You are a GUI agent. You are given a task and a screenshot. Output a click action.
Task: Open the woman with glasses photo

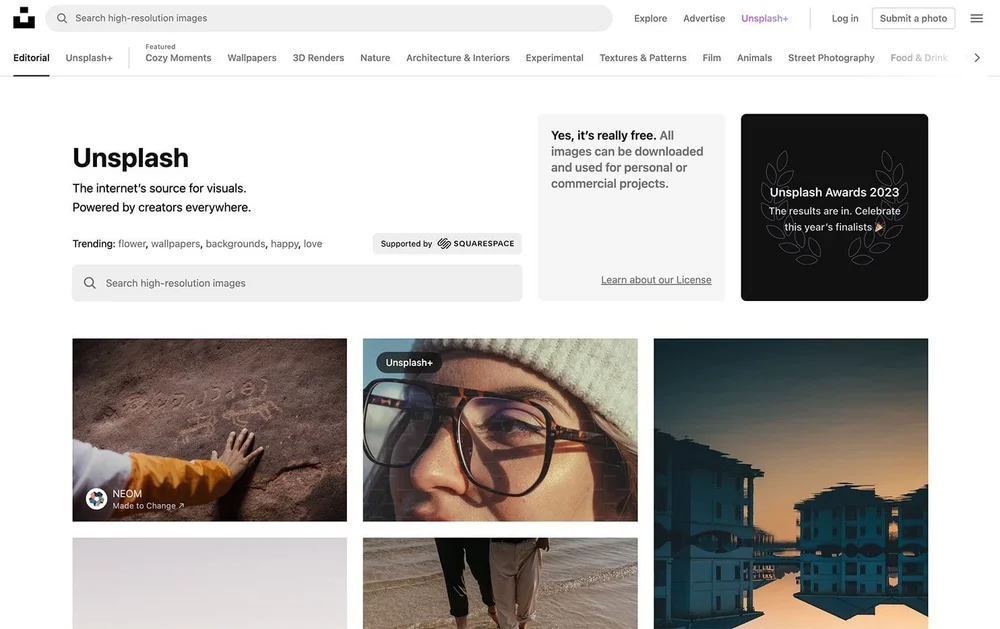point(500,430)
